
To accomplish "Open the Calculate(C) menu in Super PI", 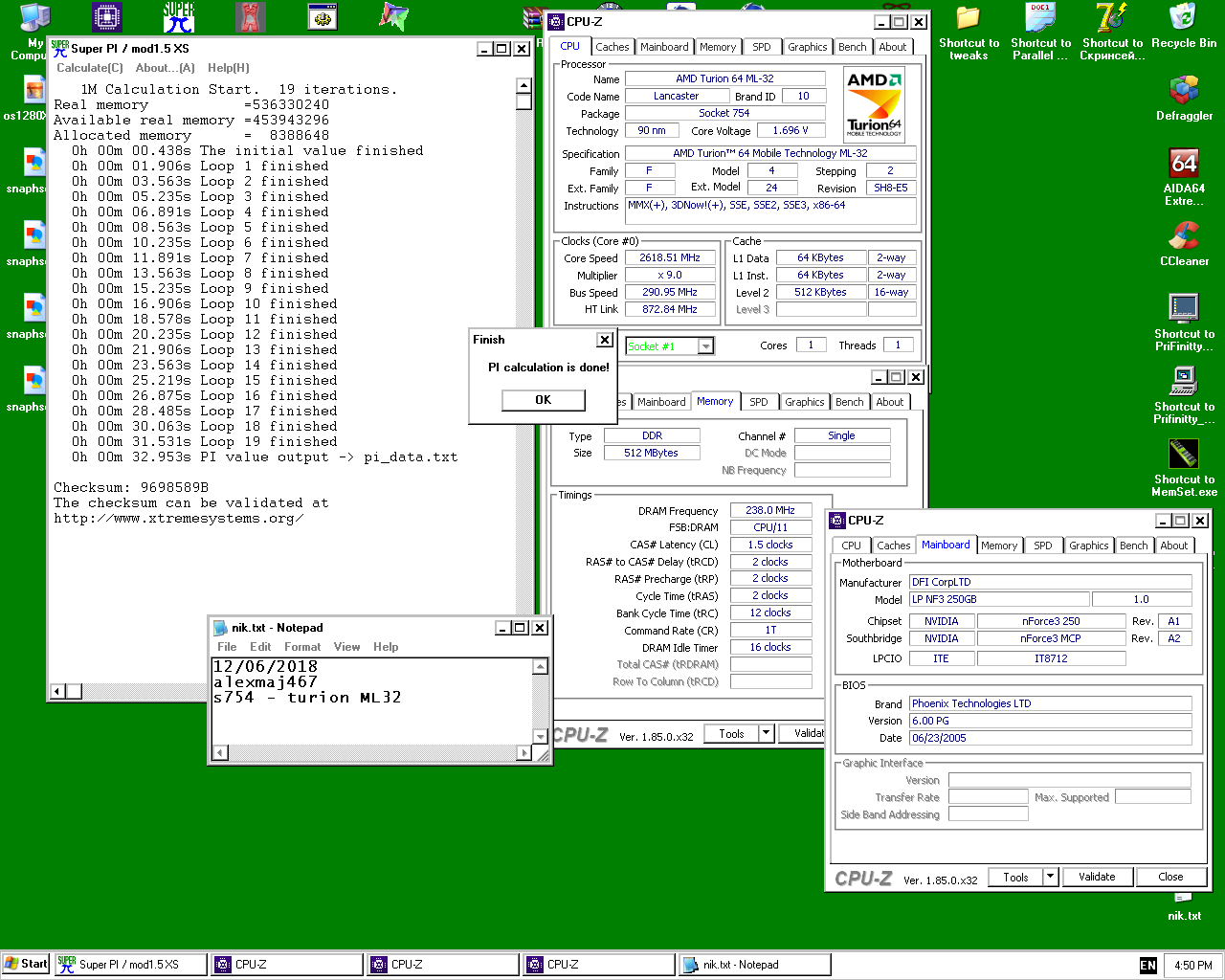I will click(90, 68).
